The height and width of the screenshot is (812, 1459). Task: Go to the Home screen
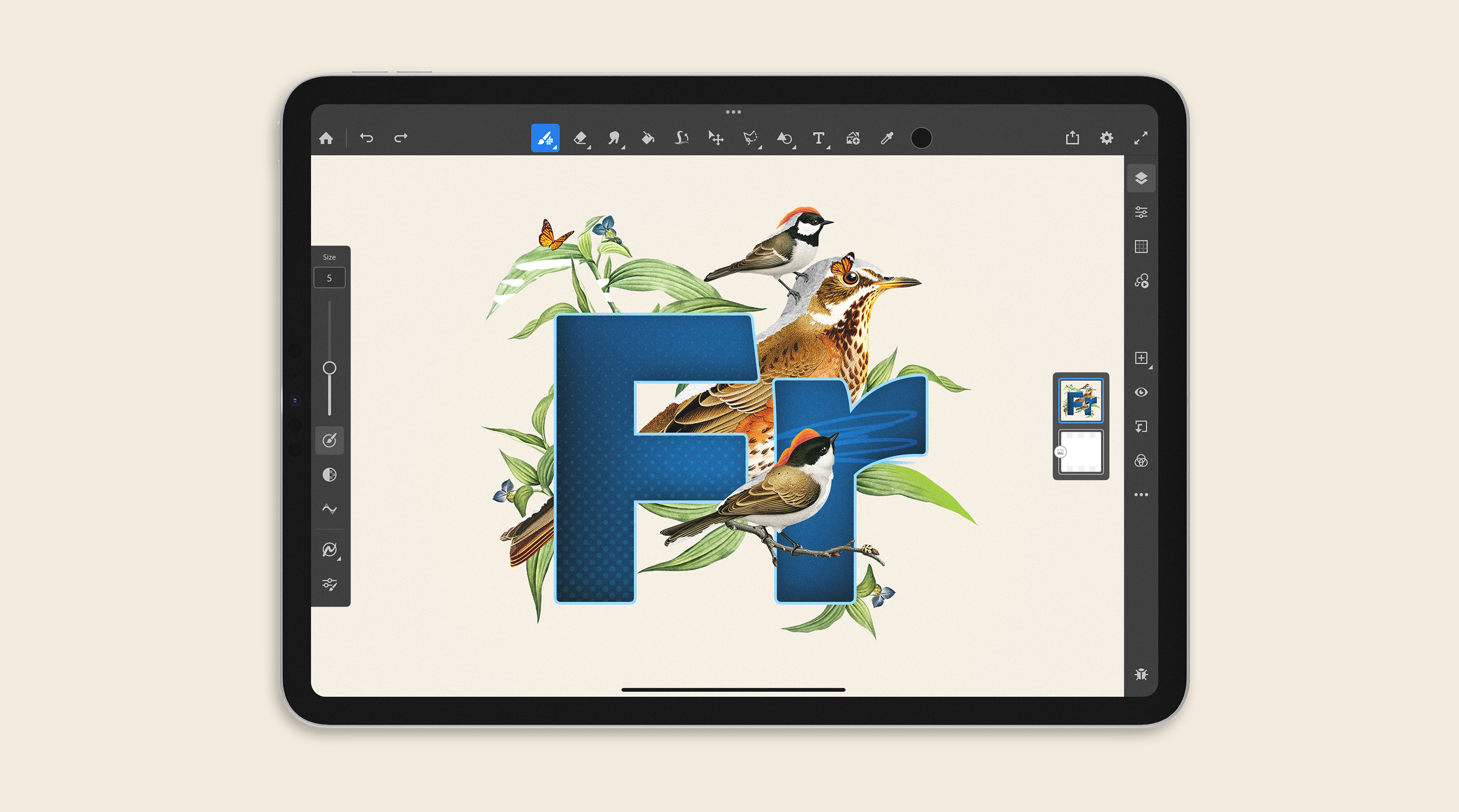click(x=326, y=138)
